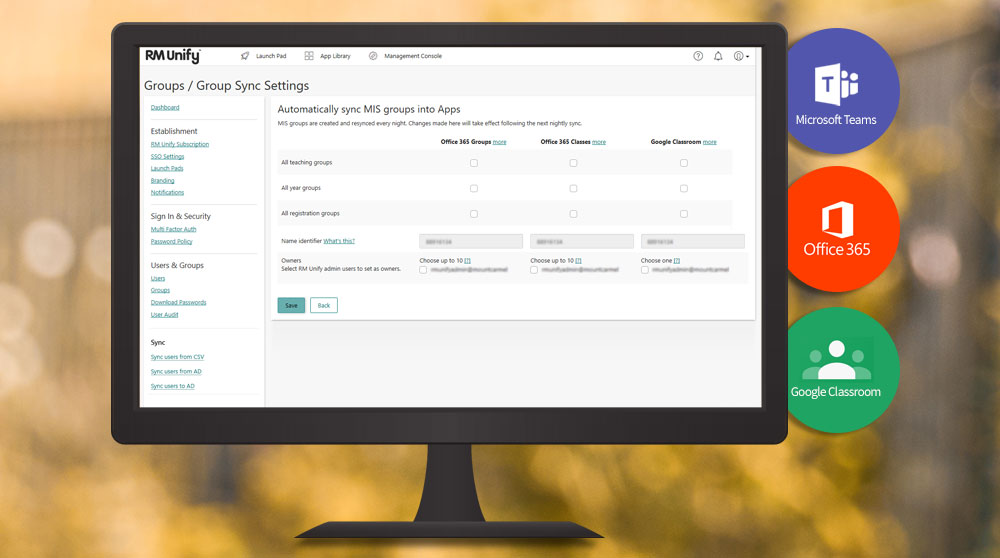The image size is (1000, 558).
Task: Open the Launch Pad rocket icon
Action: 245,56
